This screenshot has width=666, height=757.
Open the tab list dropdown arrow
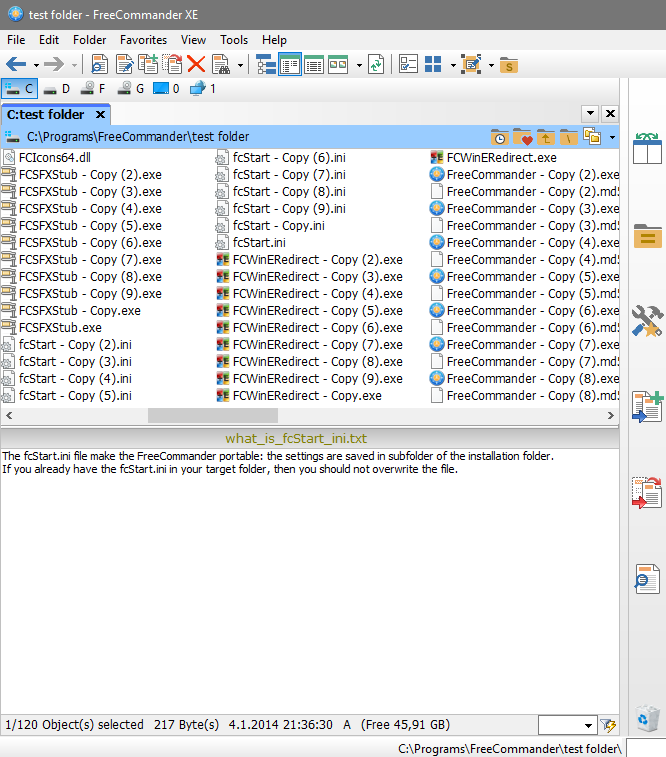click(590, 113)
